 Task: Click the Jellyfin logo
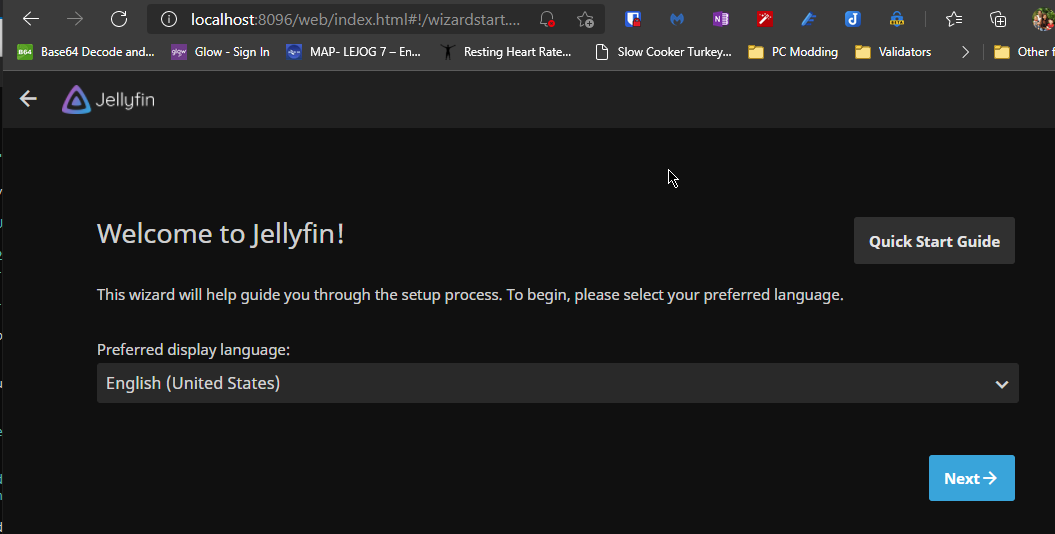108,100
